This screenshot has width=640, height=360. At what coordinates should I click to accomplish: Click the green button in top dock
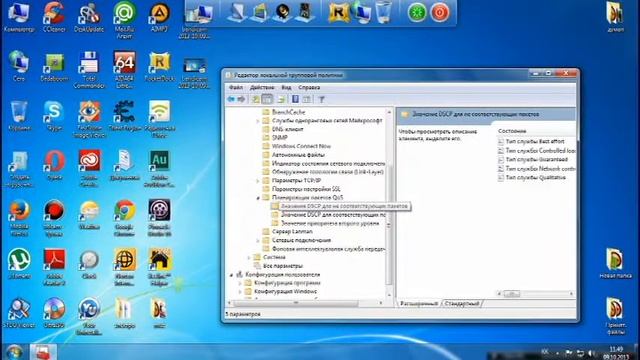coord(417,12)
